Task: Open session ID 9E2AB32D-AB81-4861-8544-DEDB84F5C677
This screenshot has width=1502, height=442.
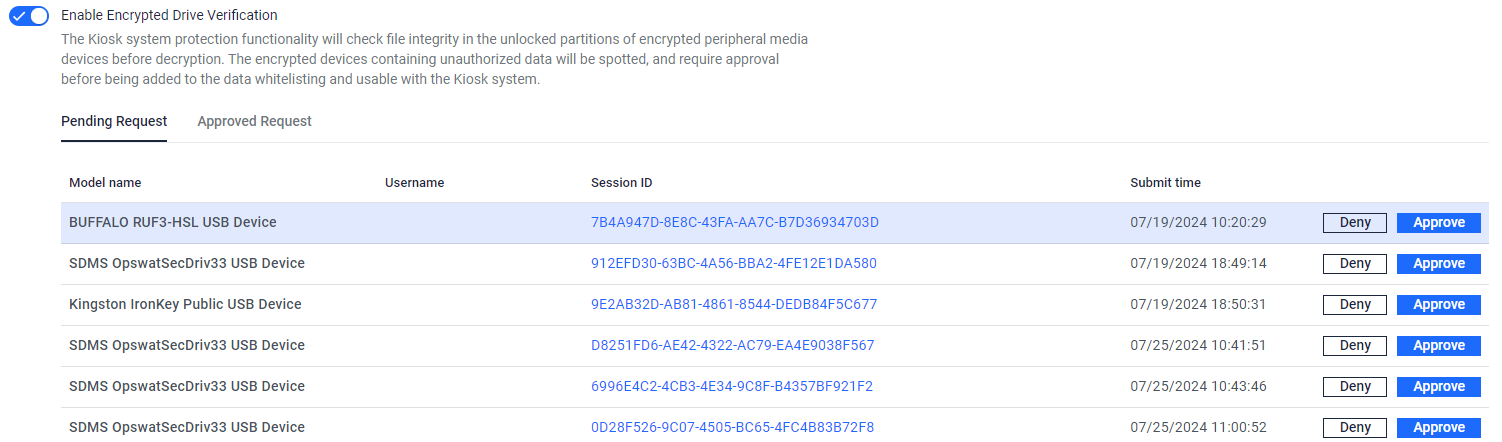Action: click(734, 304)
